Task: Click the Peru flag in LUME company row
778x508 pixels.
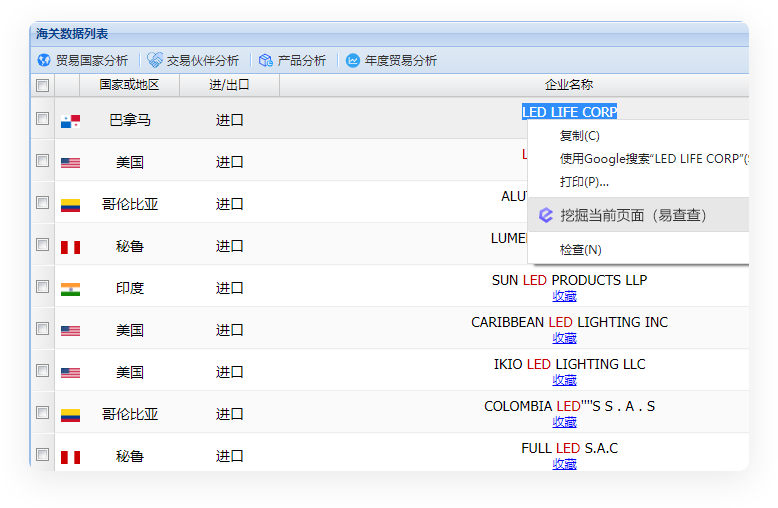Action: (70, 247)
